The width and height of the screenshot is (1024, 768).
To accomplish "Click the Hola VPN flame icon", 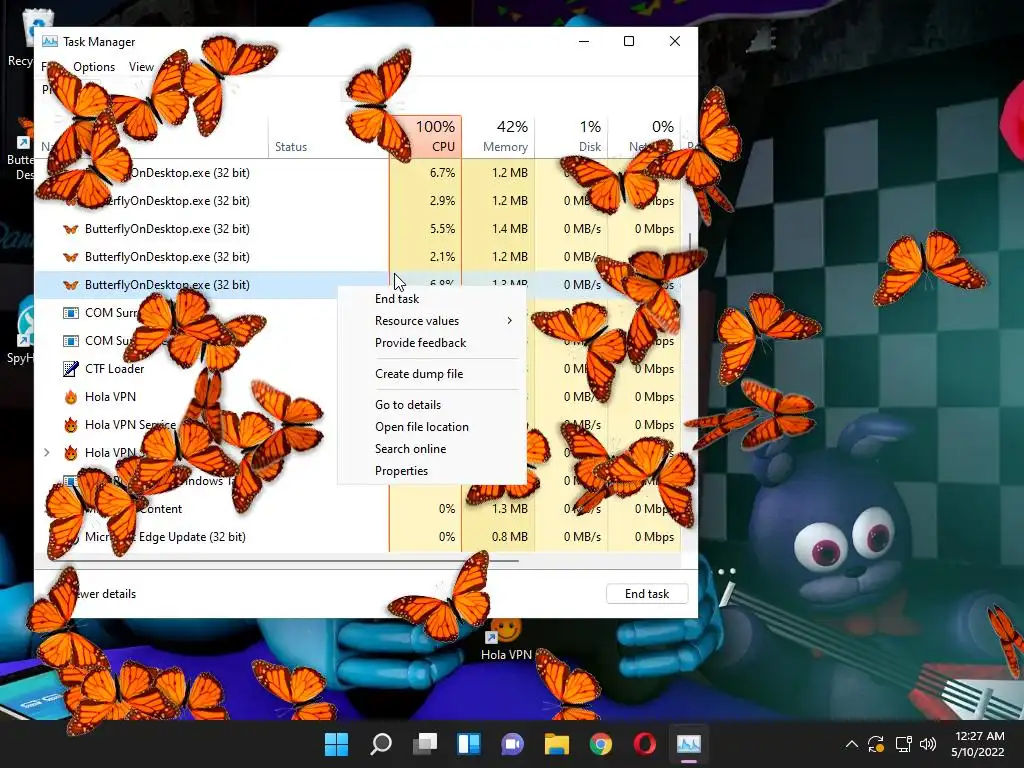I will 71,397.
